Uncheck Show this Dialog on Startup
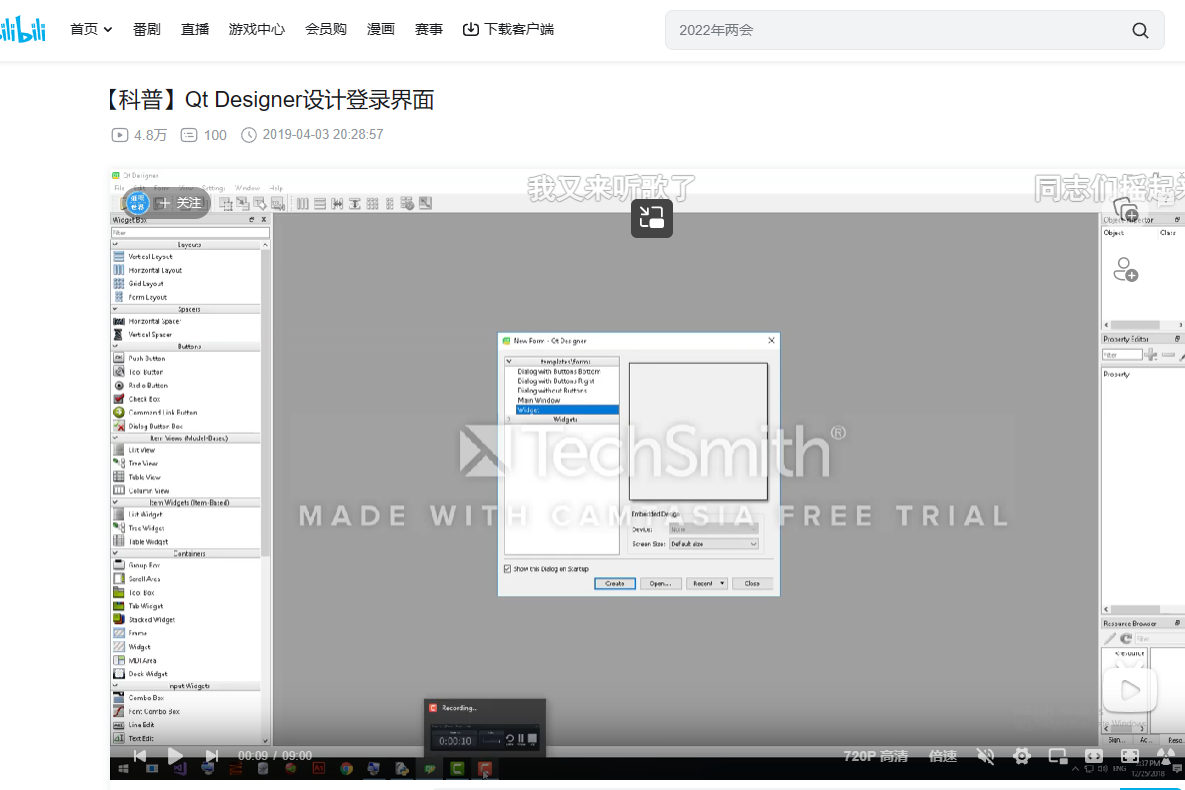This screenshot has height=790, width=1185. (507, 567)
